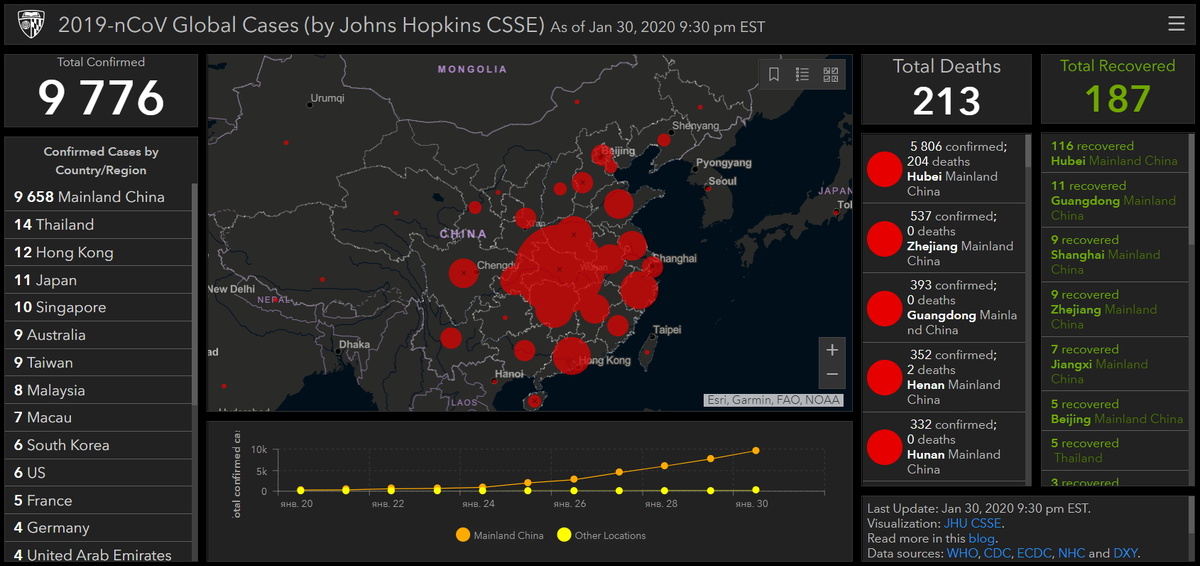Select 5 recovered Beijing entry
Image resolution: width=1200 pixels, height=566 pixels.
1114,411
